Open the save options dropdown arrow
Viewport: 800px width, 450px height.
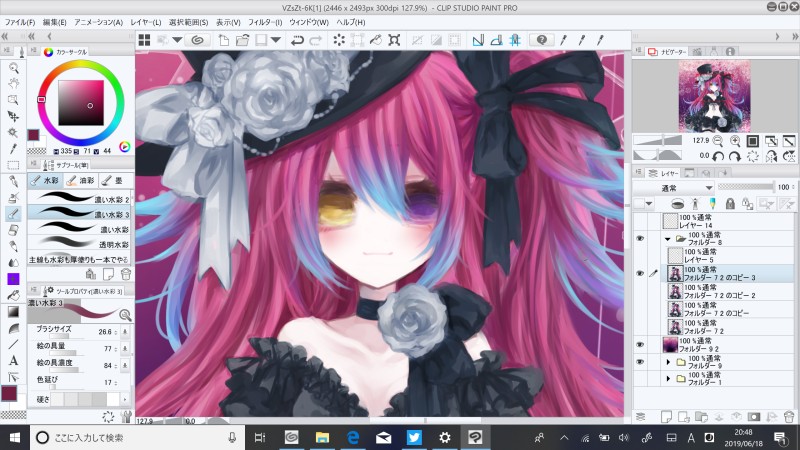coord(276,40)
